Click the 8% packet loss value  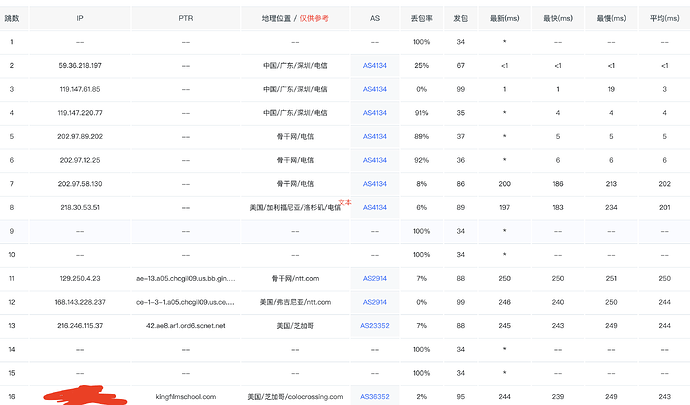tap(422, 184)
